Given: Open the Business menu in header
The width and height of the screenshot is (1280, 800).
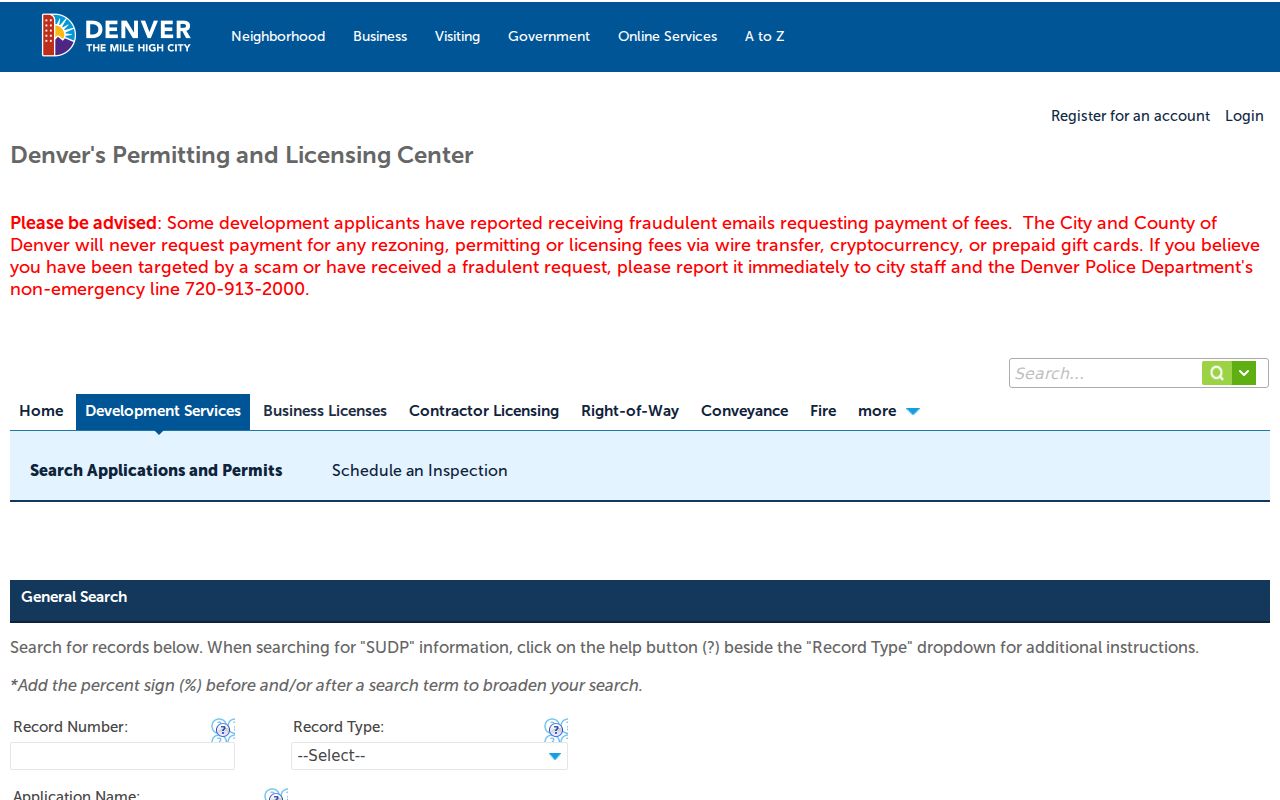Looking at the screenshot, I should pyautogui.click(x=380, y=36).
